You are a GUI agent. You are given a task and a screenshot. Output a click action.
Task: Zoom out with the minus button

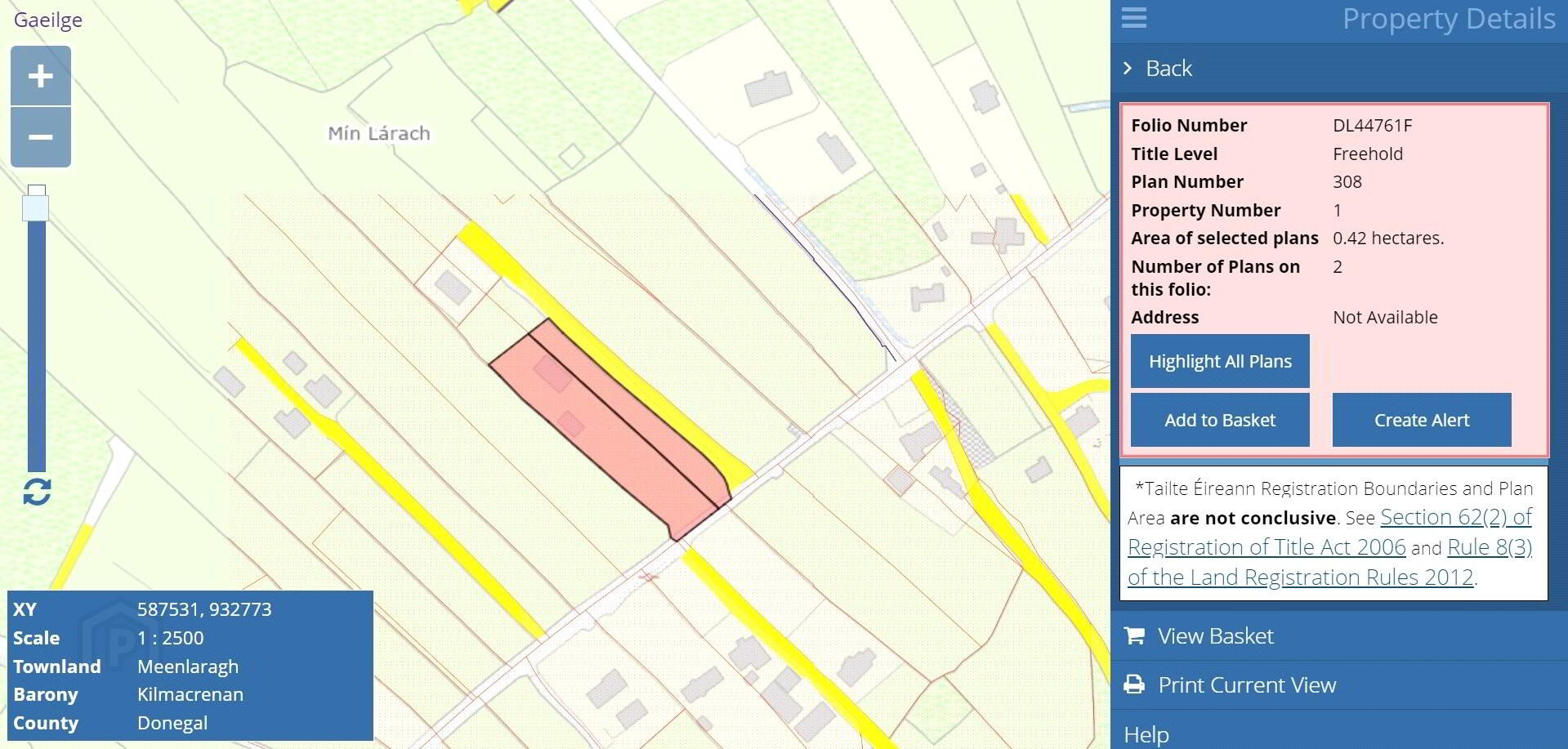41,137
